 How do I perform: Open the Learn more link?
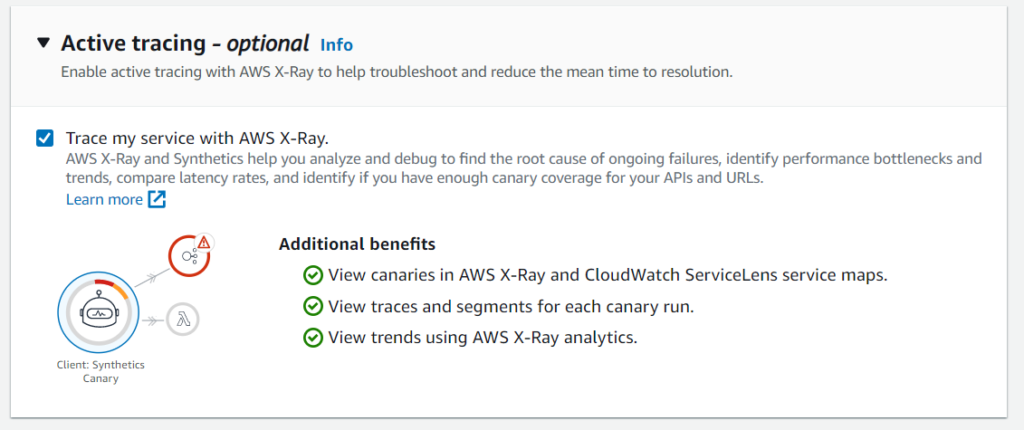pos(104,199)
